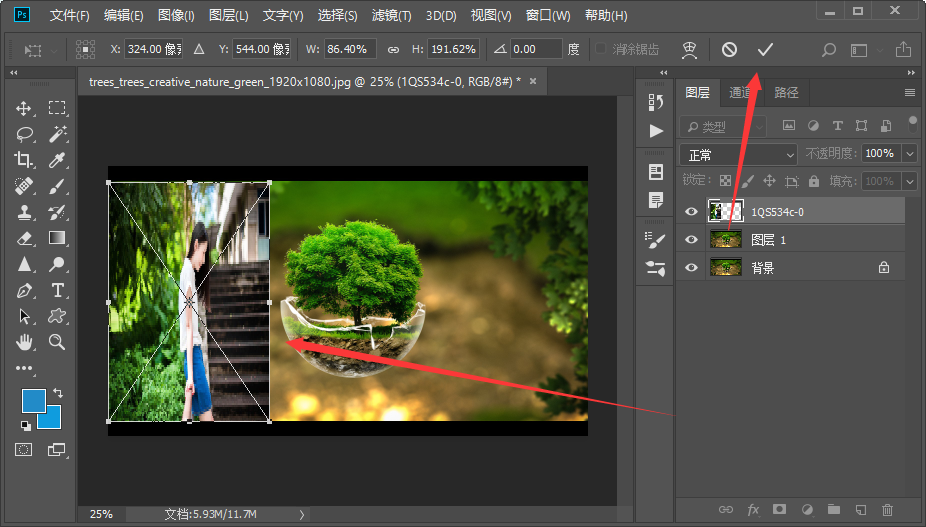Select the Zoom tool
This screenshot has width=926, height=527.
pos(58,342)
